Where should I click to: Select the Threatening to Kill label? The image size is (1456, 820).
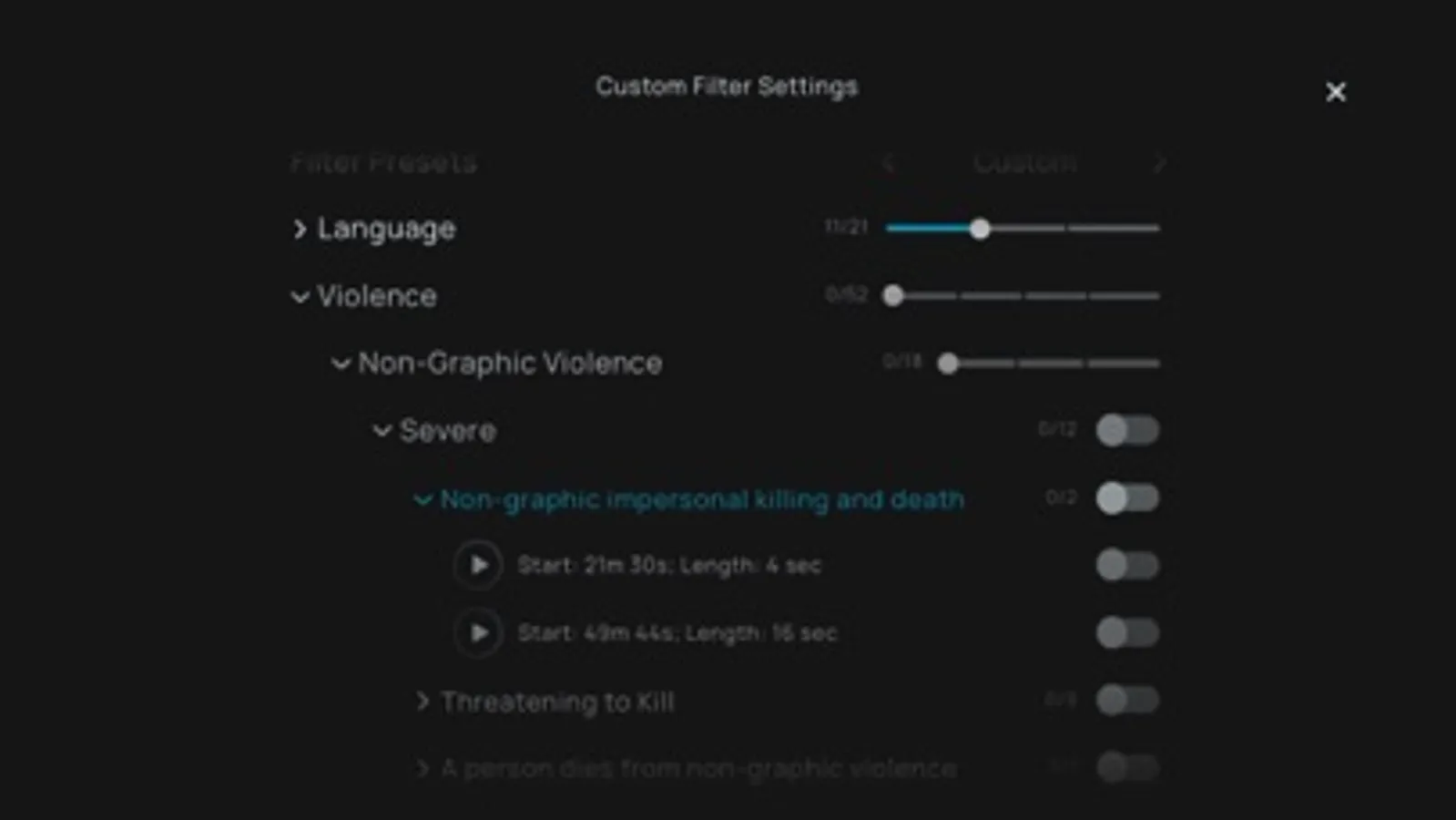[557, 702]
